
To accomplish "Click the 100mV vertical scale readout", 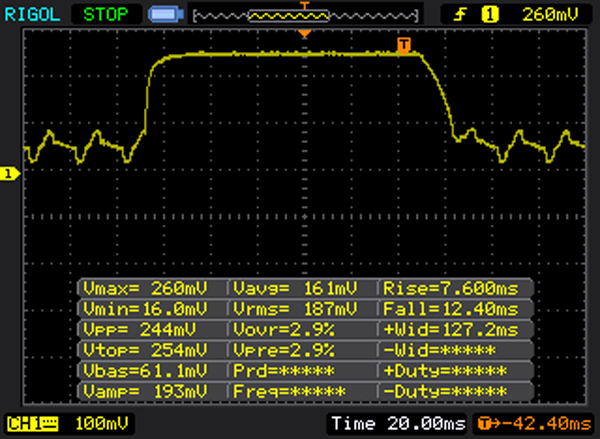I will click(101, 424).
